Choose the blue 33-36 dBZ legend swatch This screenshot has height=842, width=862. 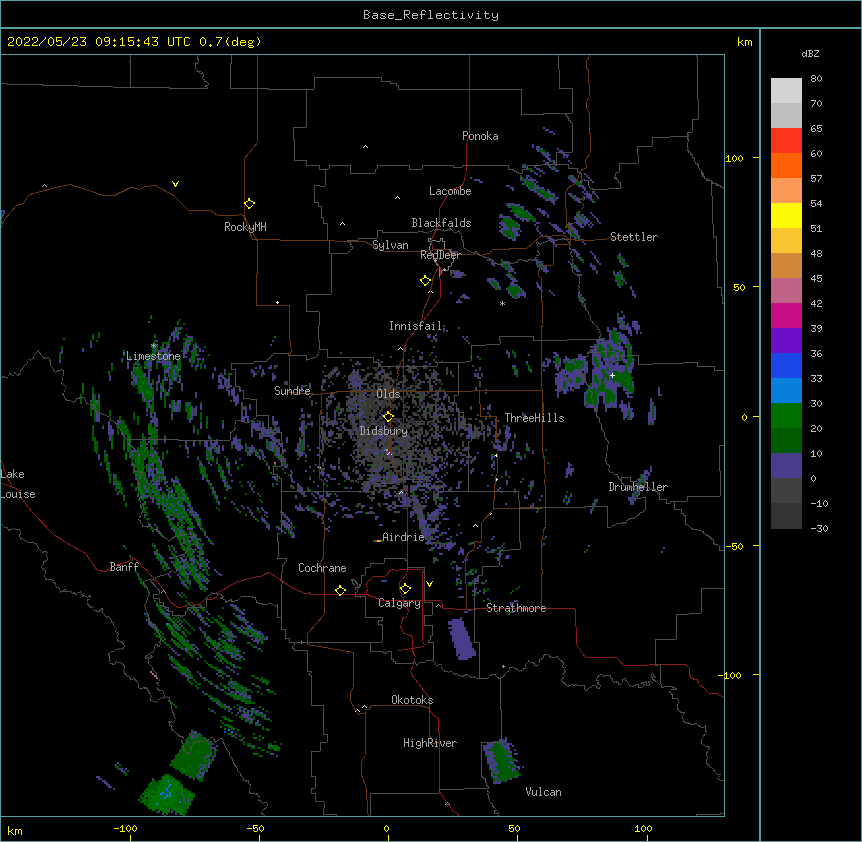pyautogui.click(x=786, y=365)
